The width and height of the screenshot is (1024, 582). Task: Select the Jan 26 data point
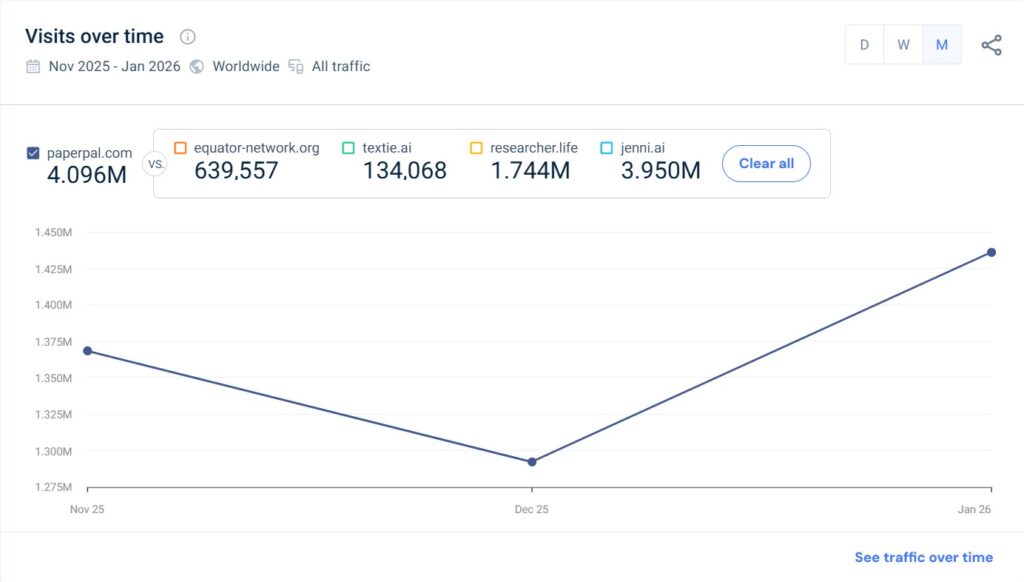(x=990, y=253)
